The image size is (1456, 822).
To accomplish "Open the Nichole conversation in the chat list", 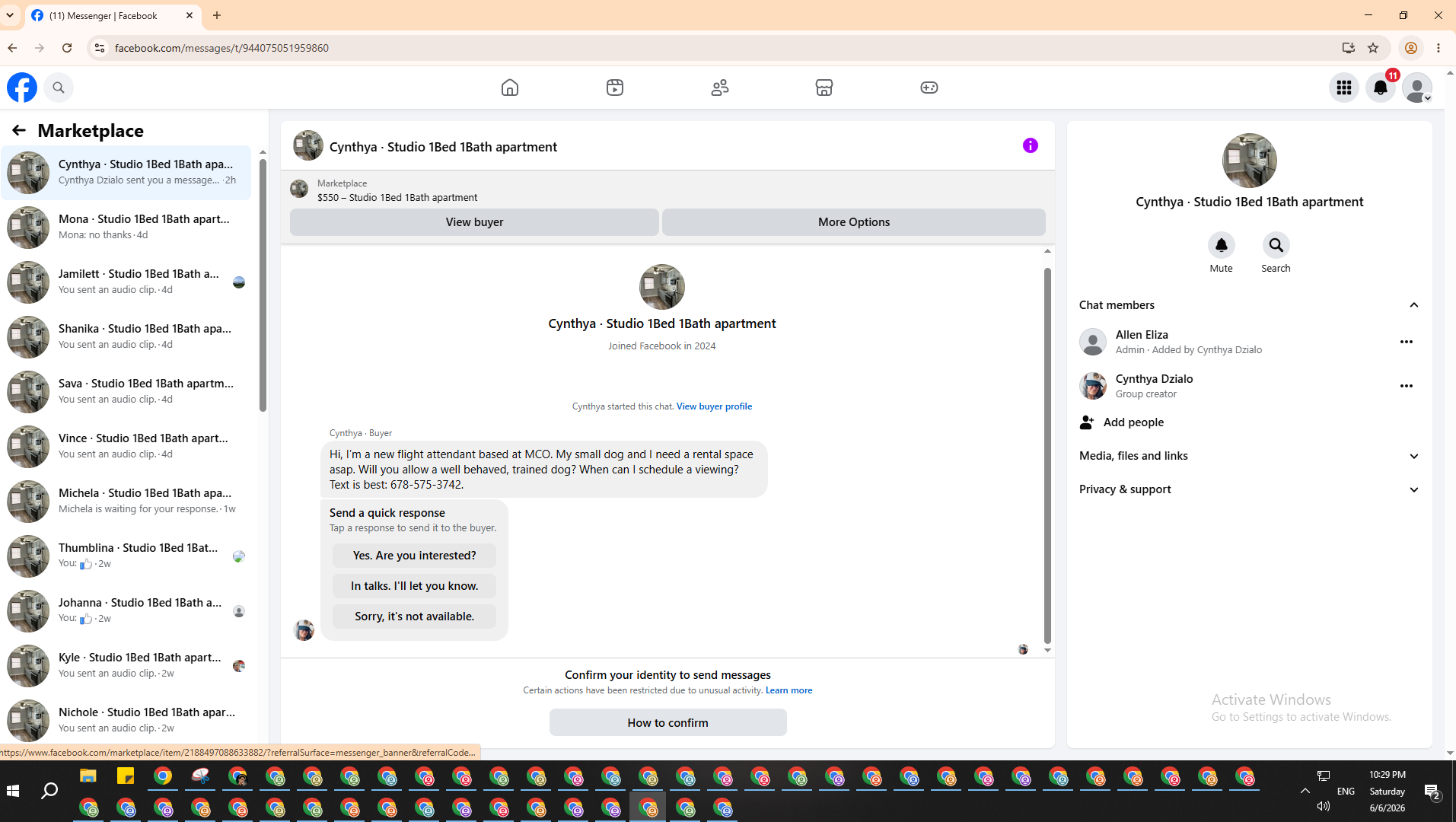I will (126, 721).
